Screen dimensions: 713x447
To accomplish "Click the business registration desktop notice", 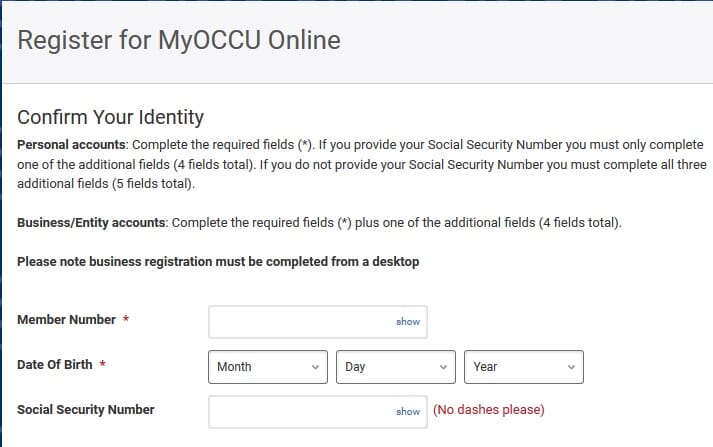I will (218, 262).
